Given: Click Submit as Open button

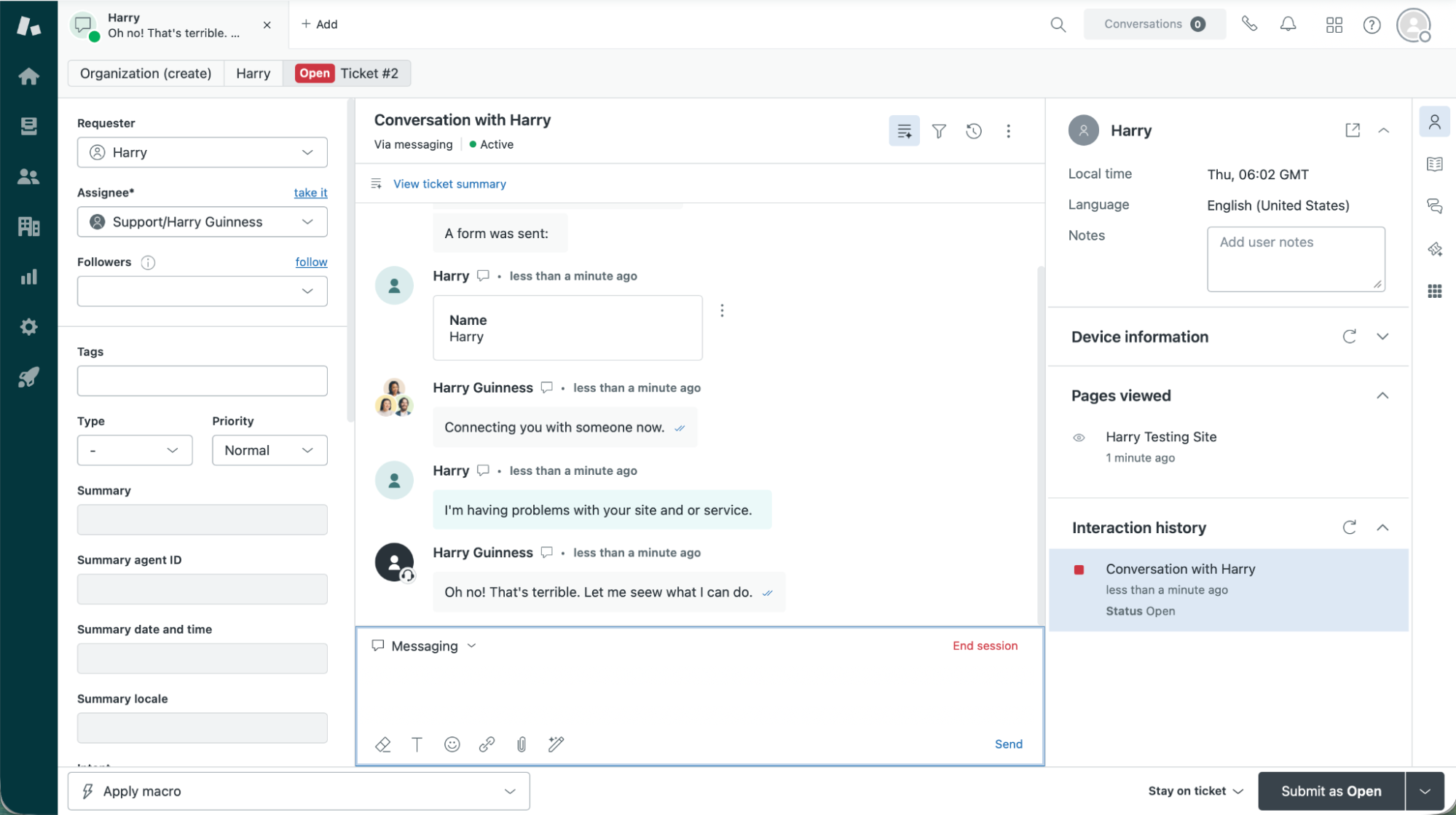Looking at the screenshot, I should 1331,791.
